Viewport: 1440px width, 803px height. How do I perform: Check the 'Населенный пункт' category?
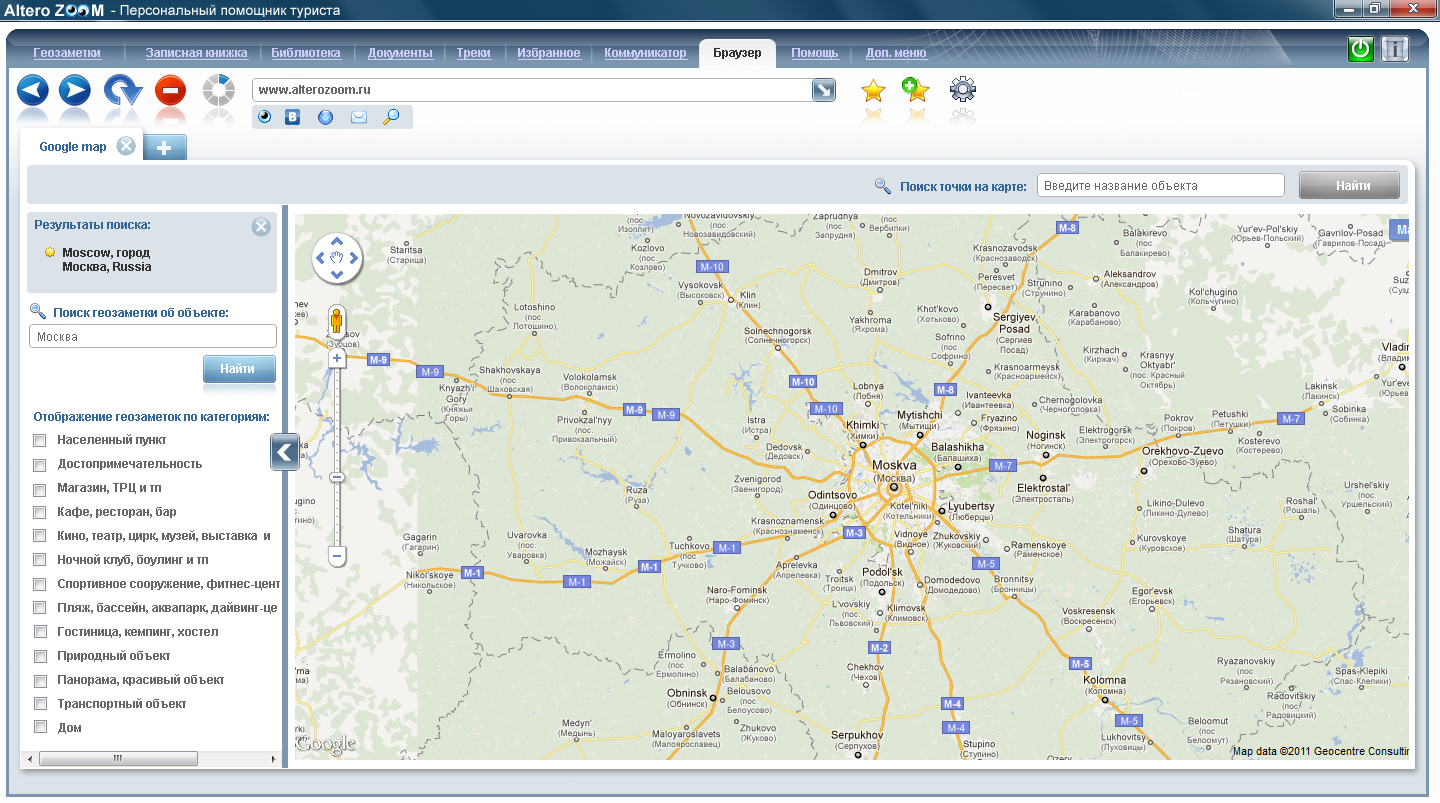[40, 440]
